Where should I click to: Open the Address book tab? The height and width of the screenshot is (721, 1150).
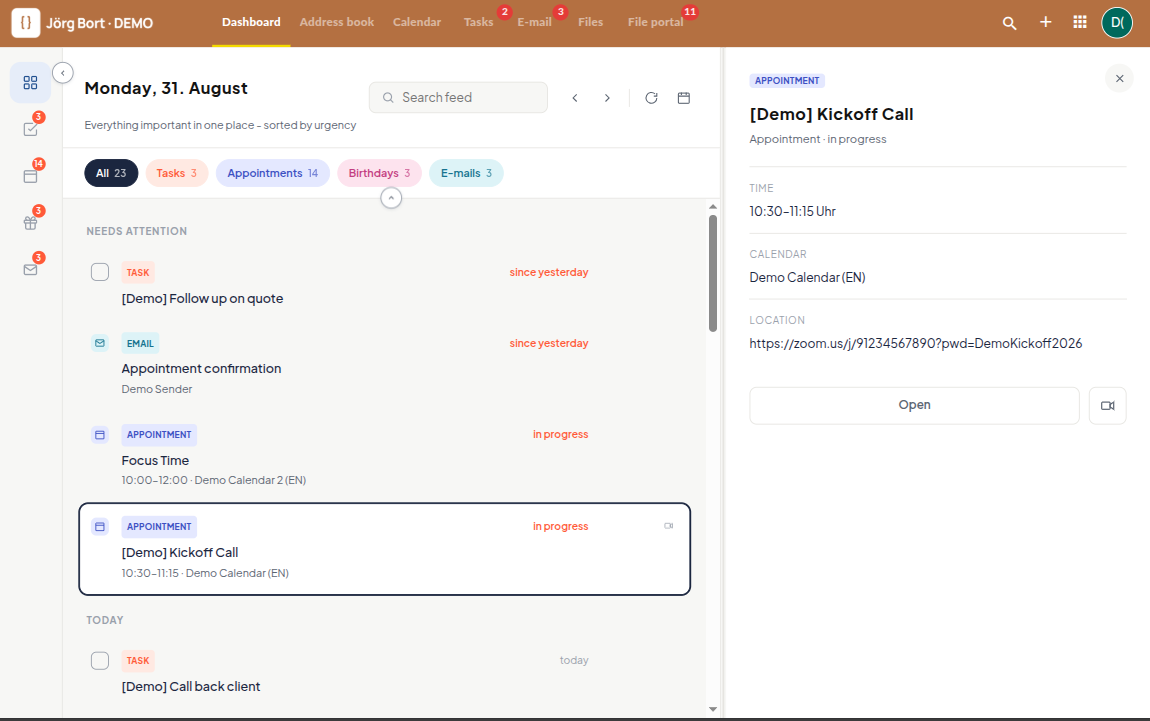pyautogui.click(x=337, y=22)
